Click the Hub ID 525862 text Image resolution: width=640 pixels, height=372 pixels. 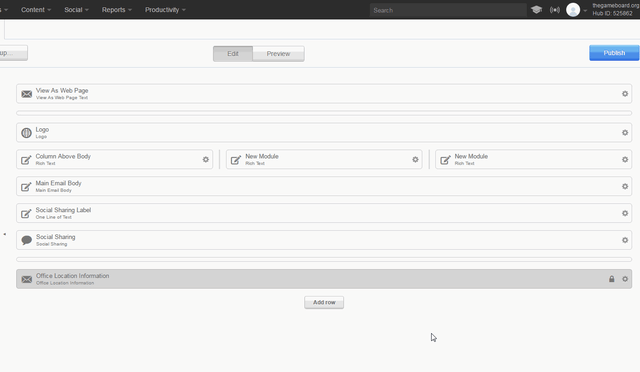click(612, 13)
